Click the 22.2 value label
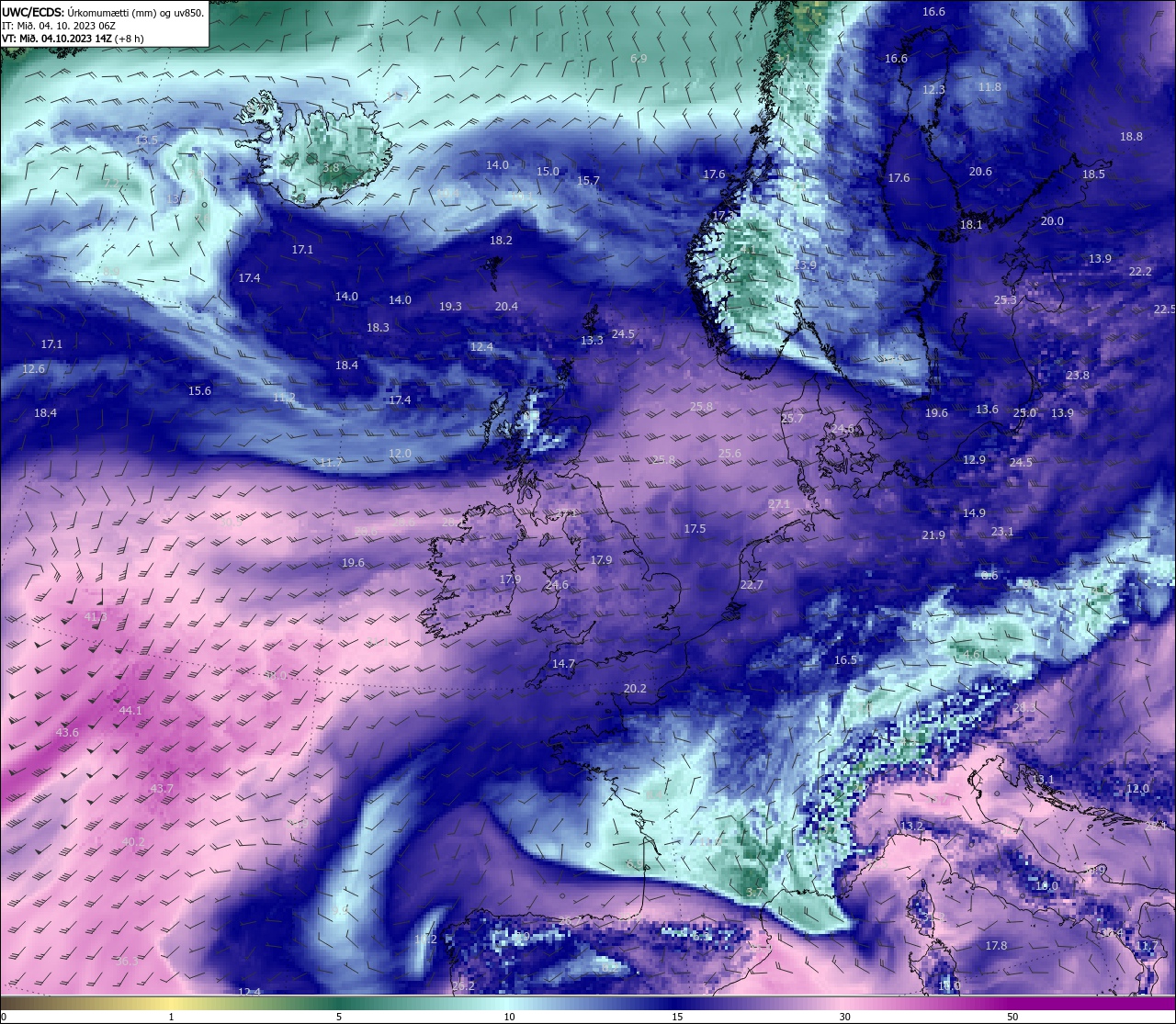Screen dimensions: 1176x1024 pyautogui.click(x=1140, y=272)
